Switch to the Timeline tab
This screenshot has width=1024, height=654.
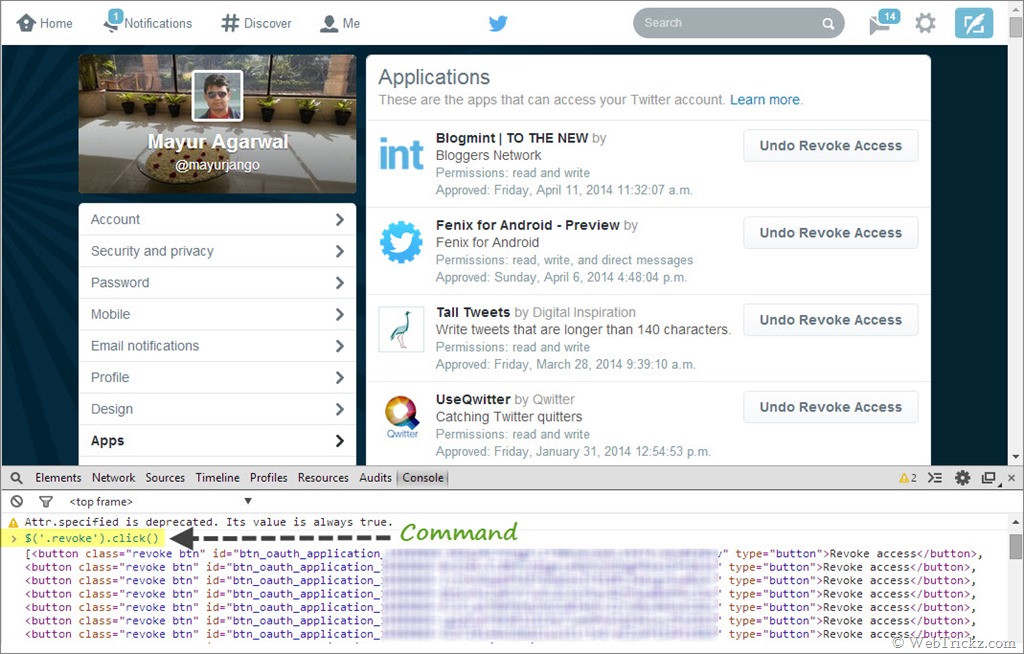coord(217,478)
